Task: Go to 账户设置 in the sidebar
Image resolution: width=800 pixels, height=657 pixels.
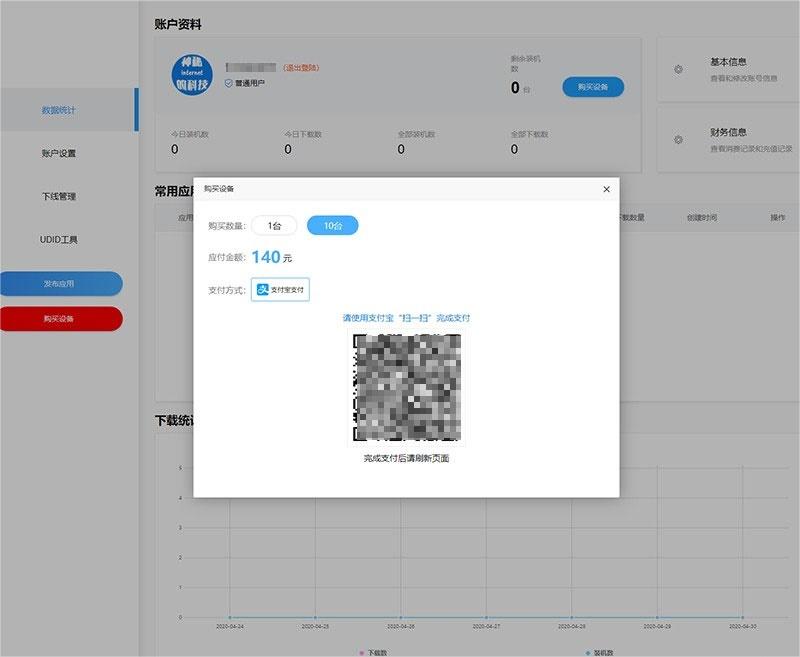Action: (x=59, y=153)
